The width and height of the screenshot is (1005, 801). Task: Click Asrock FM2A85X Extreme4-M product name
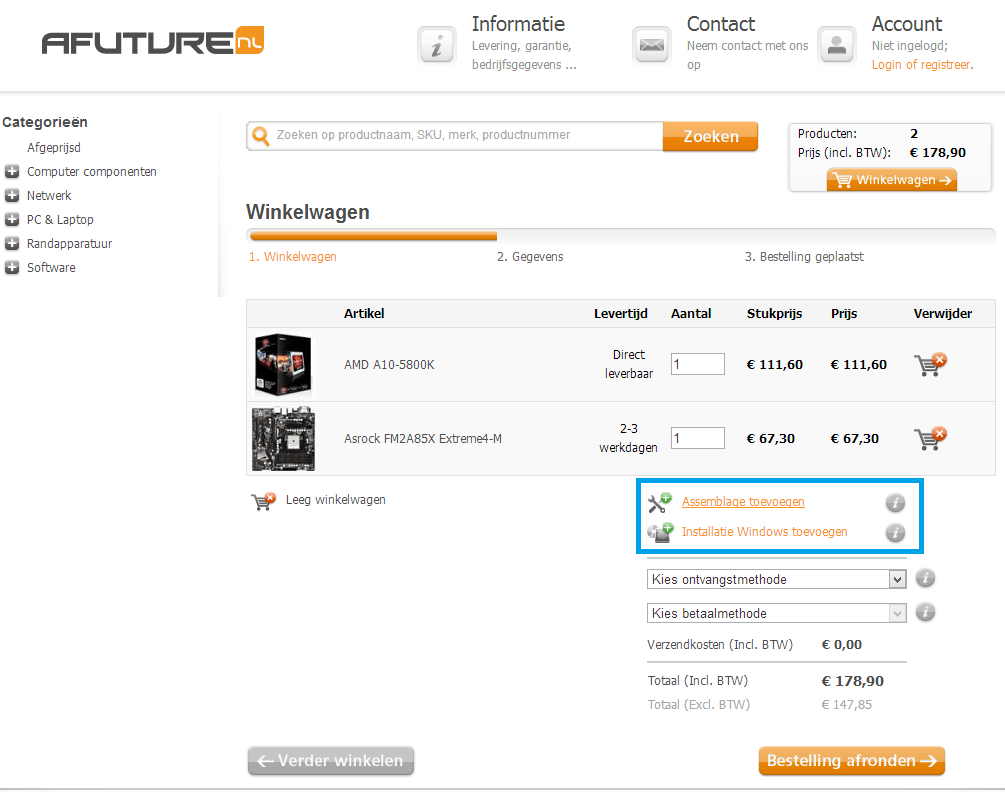coord(423,439)
